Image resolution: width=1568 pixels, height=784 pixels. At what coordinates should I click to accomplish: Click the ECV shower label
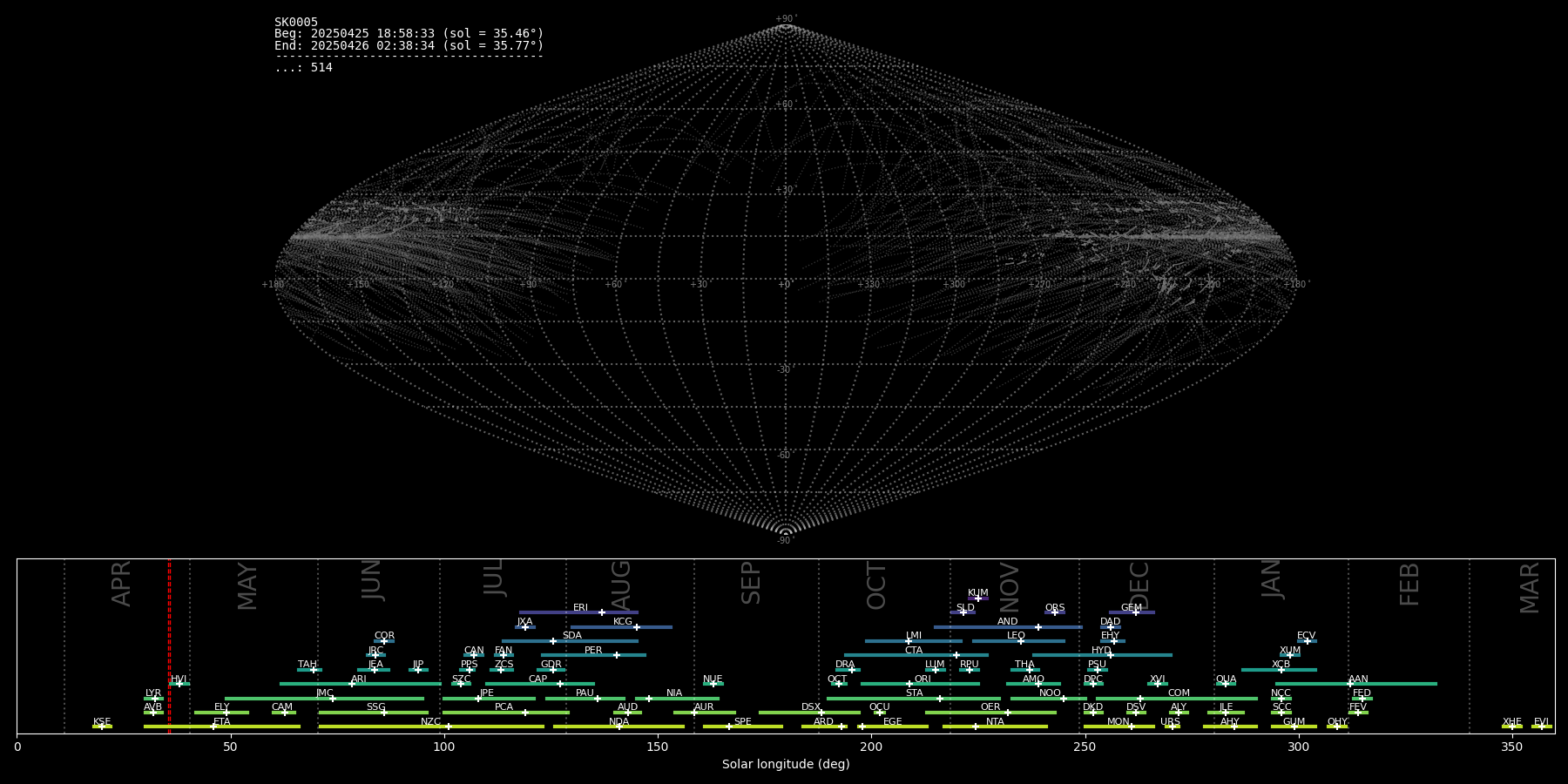point(1306,636)
